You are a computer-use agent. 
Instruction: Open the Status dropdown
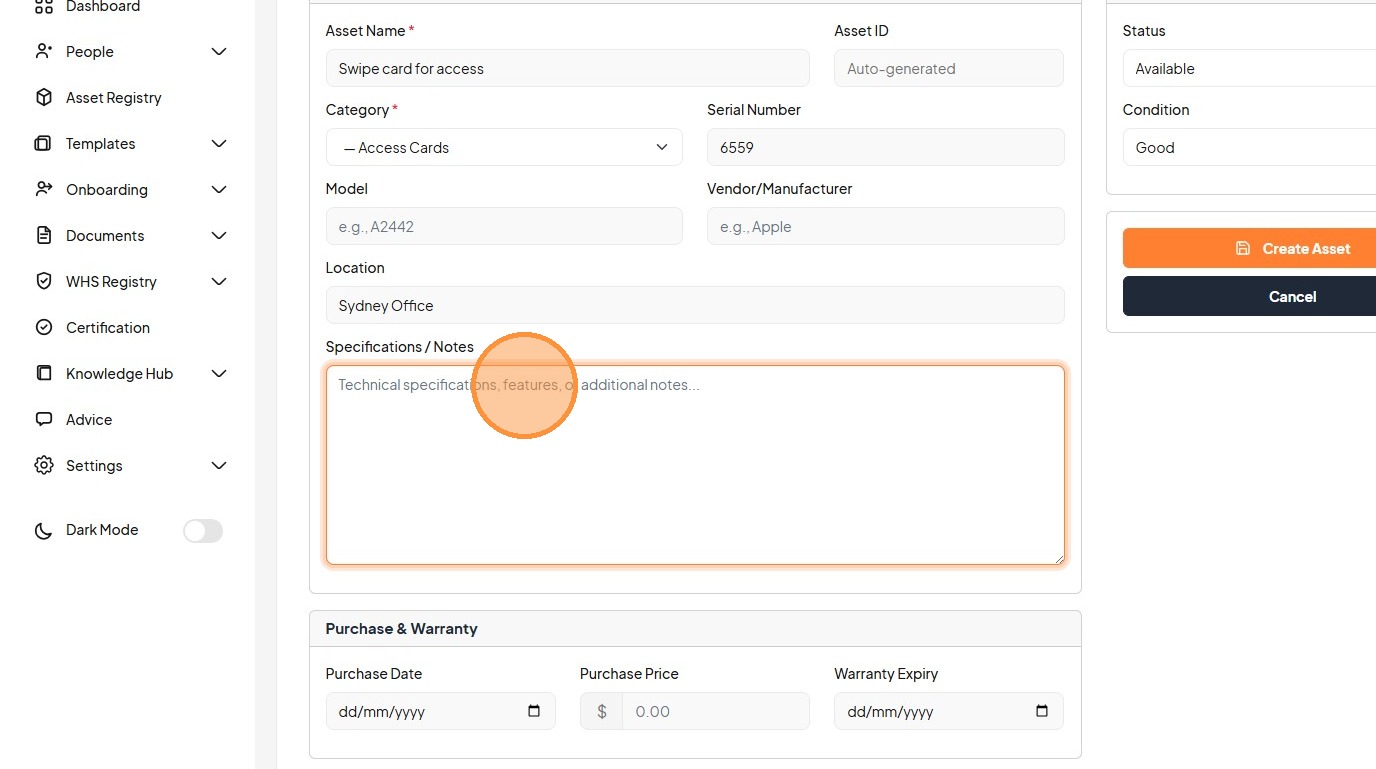1249,69
